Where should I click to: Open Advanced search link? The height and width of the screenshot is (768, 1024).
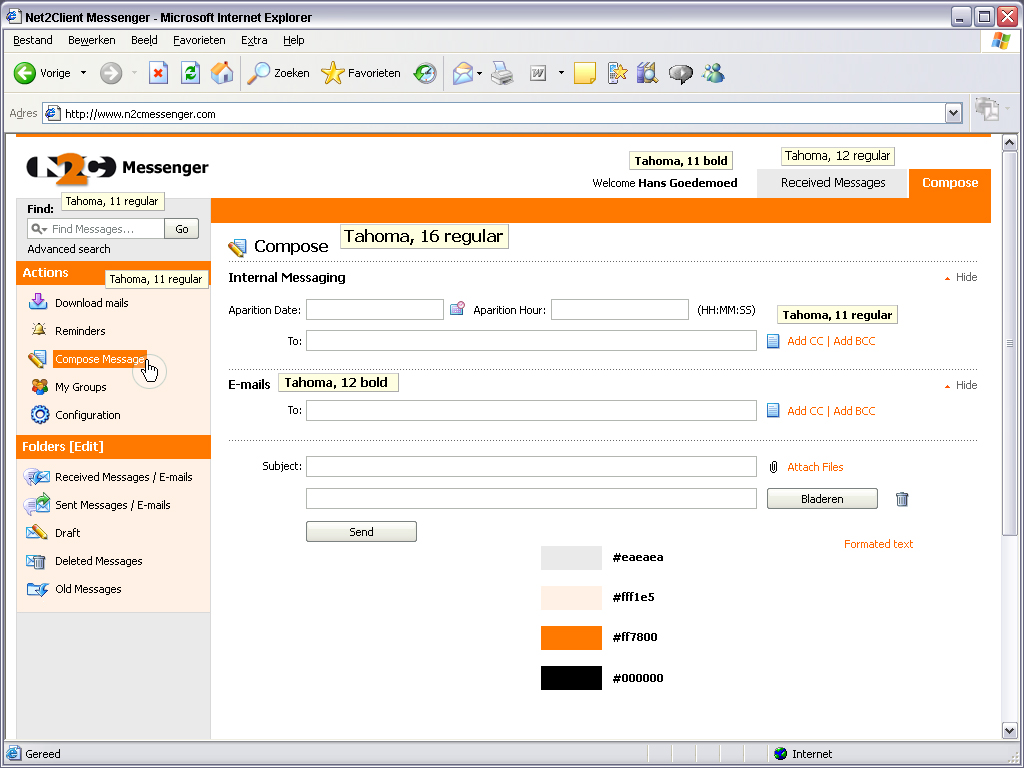tap(69, 249)
